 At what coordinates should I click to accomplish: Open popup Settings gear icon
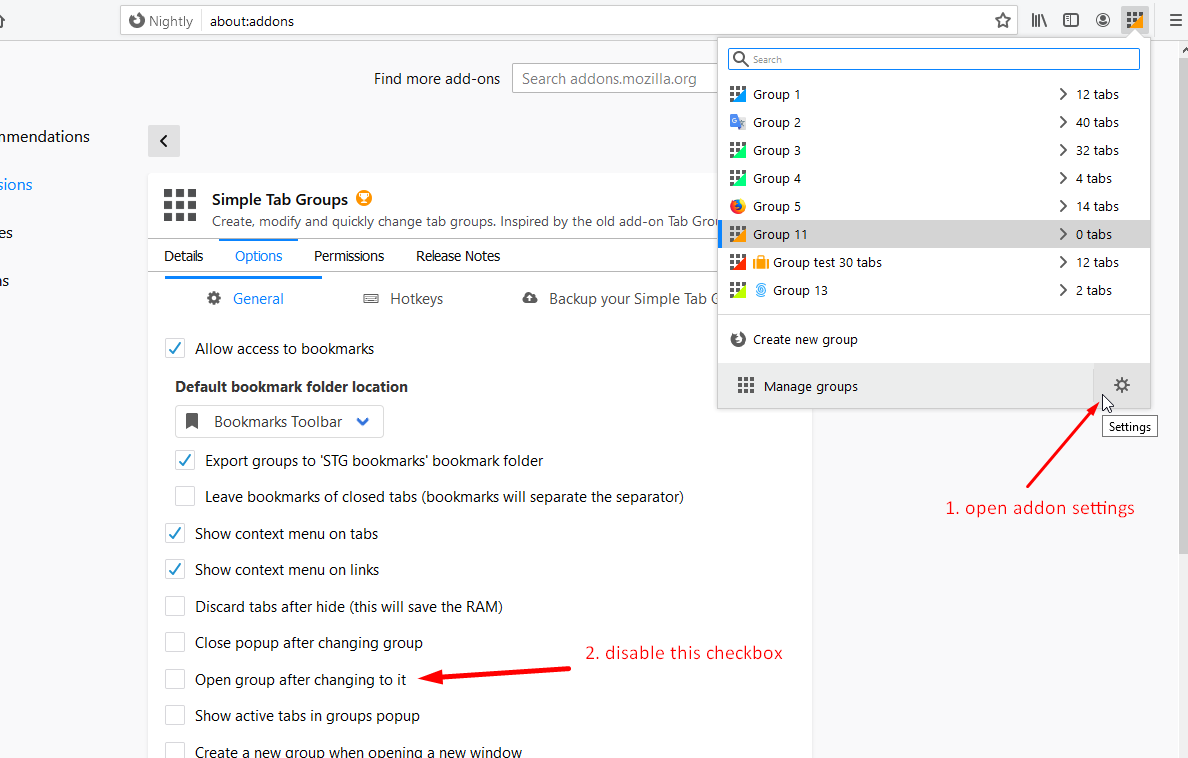tap(1121, 385)
